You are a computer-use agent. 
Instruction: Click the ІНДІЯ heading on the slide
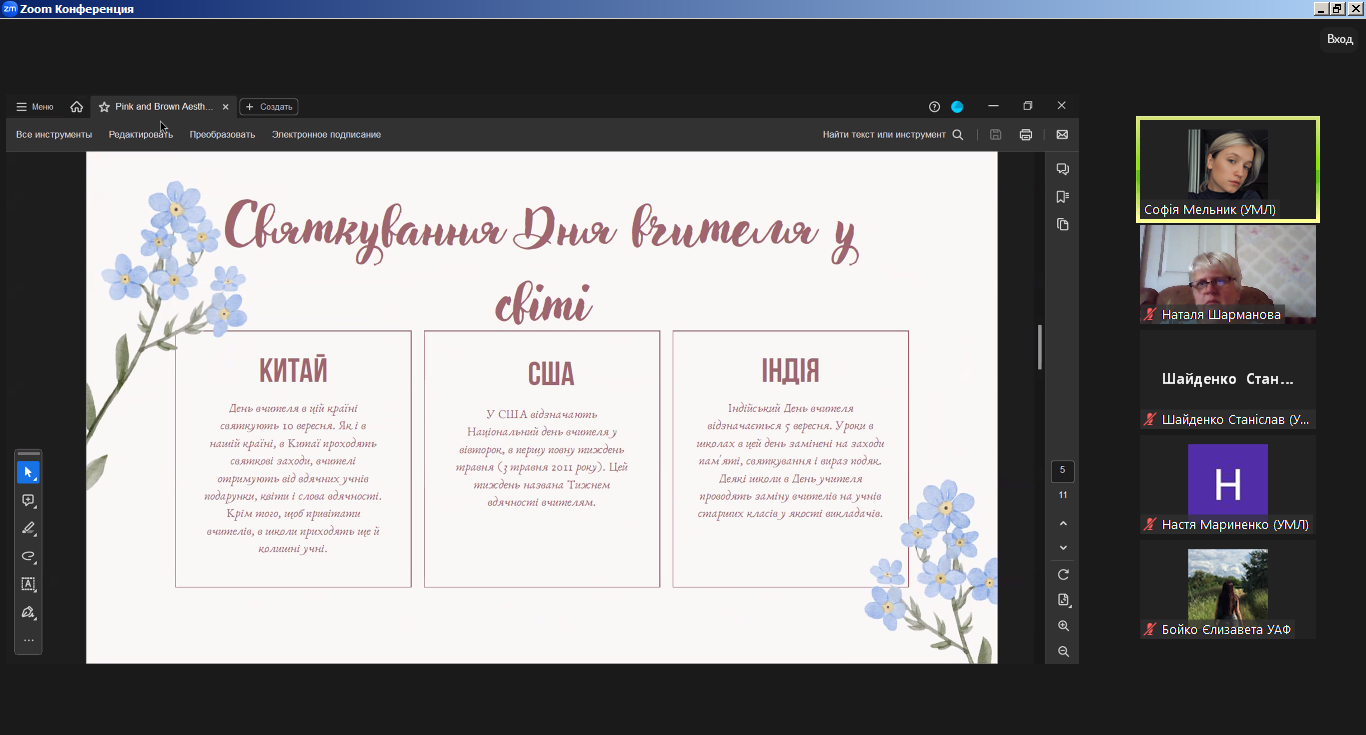tap(790, 371)
